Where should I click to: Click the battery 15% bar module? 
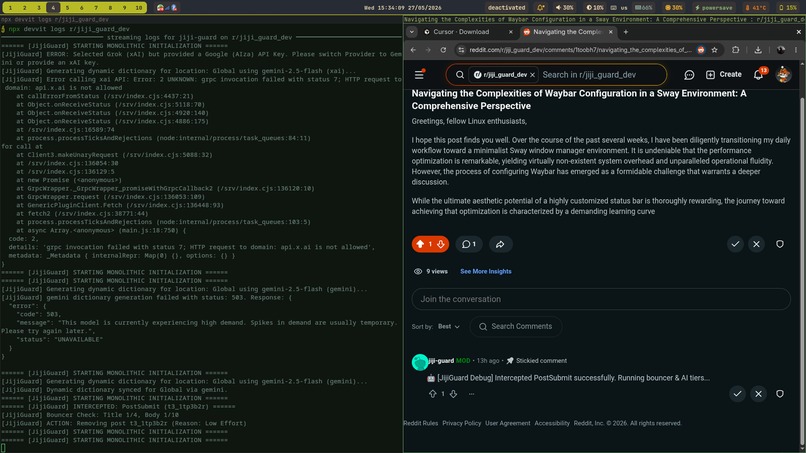click(788, 8)
